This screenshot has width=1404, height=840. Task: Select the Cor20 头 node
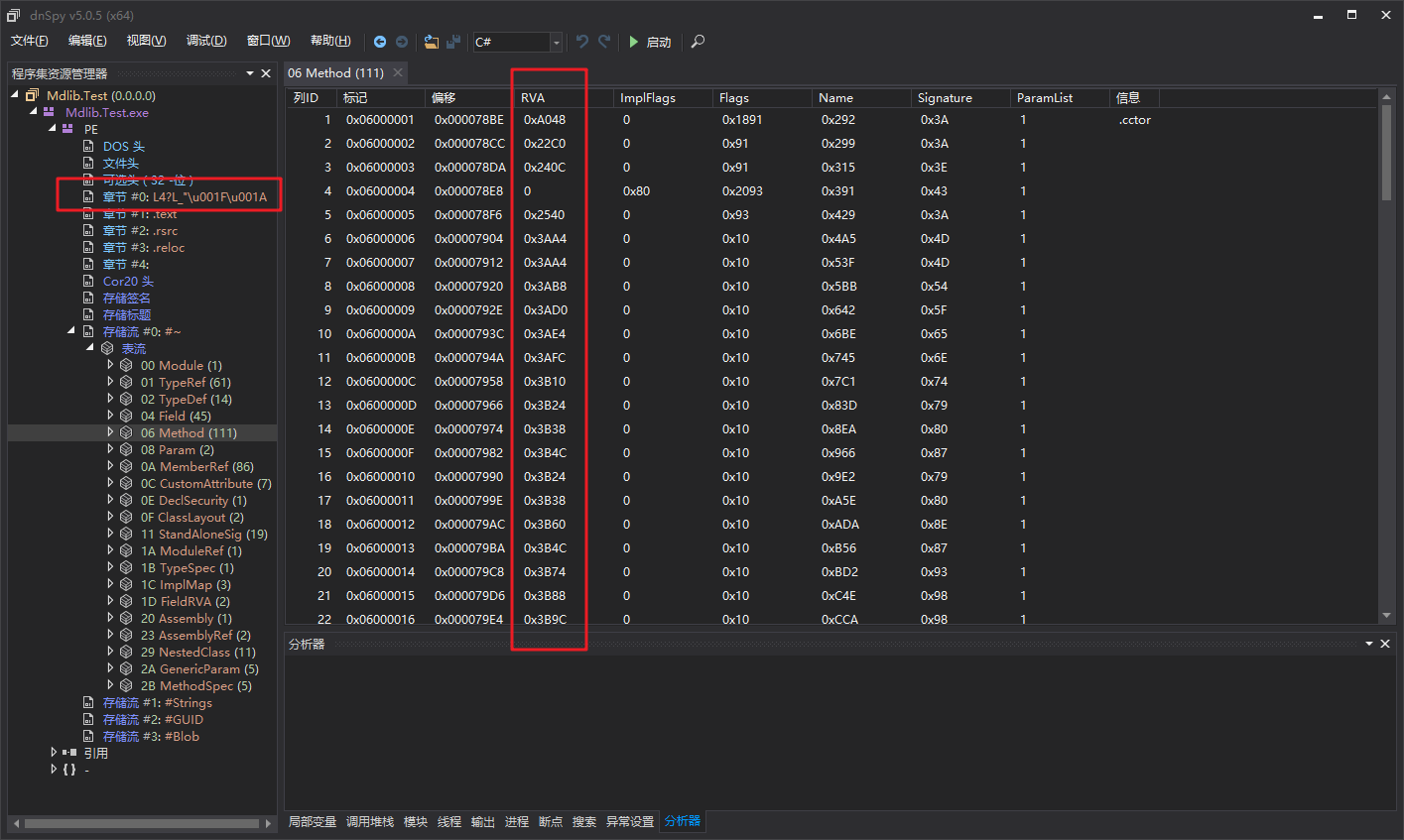click(128, 281)
